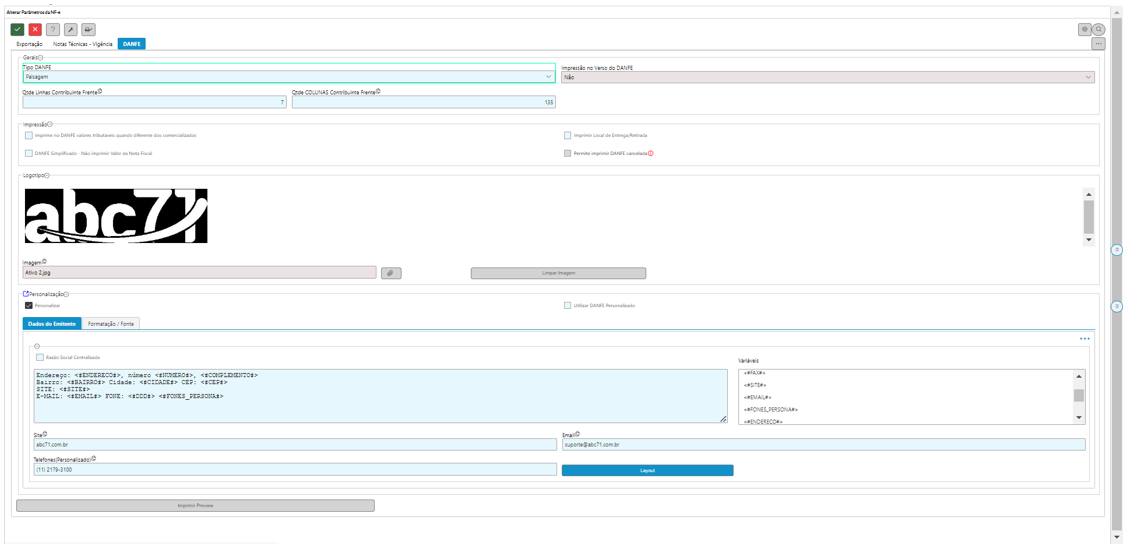1125x549 pixels.
Task: Click the Telefones field with (11) 2179-3100
Action: point(295,469)
